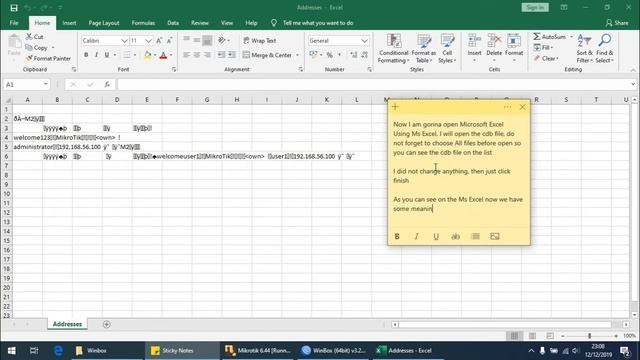Toggle Underline in the ribbon Font group

tap(107, 55)
